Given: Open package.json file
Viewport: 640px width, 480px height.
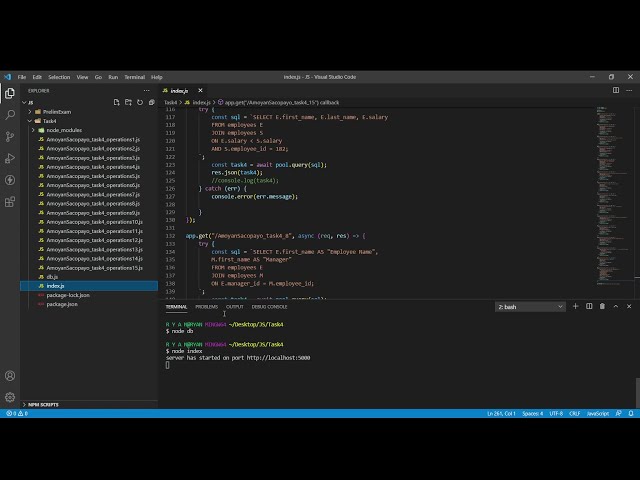Looking at the screenshot, I should 62,304.
